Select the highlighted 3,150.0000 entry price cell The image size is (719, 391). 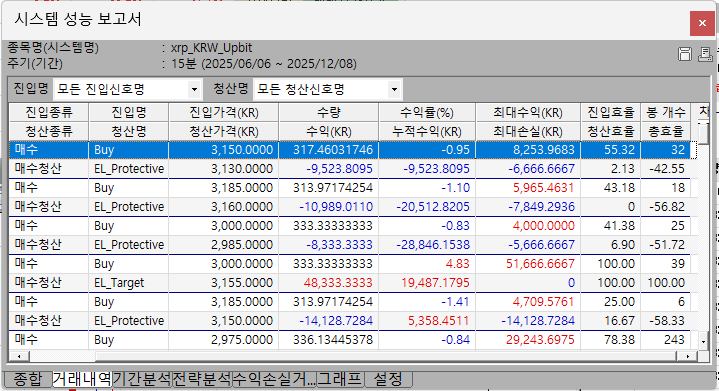[x=224, y=150]
